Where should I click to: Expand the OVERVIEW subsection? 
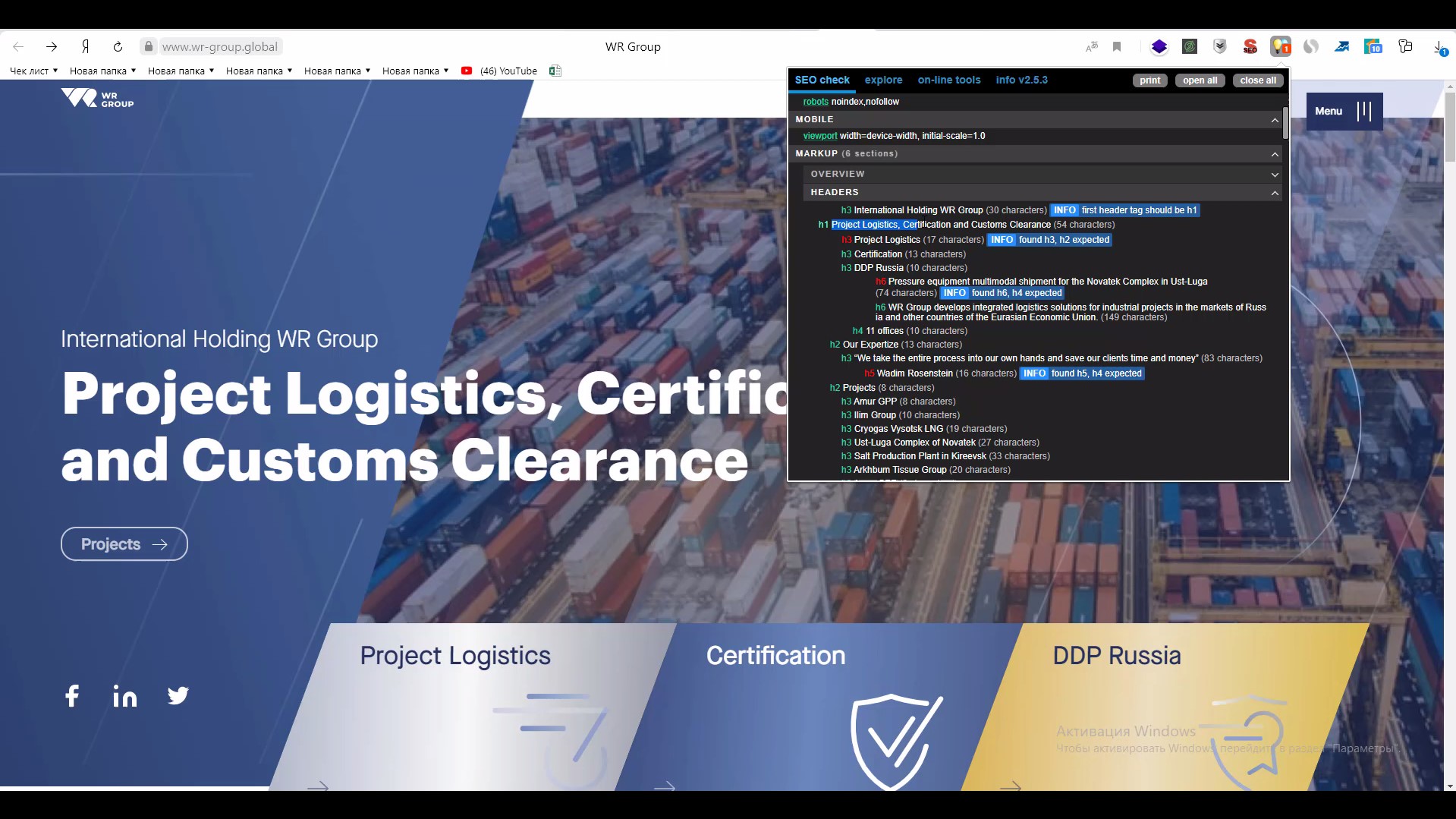pyautogui.click(x=1275, y=175)
